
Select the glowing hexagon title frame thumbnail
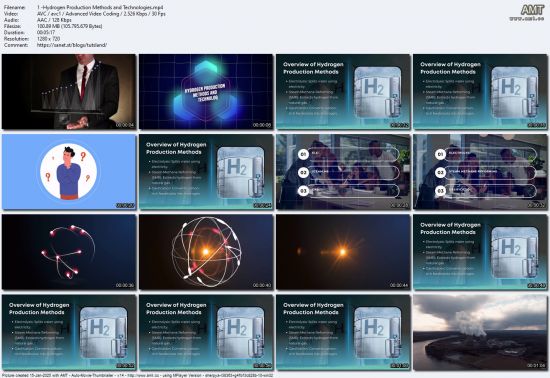pyautogui.click(x=206, y=92)
